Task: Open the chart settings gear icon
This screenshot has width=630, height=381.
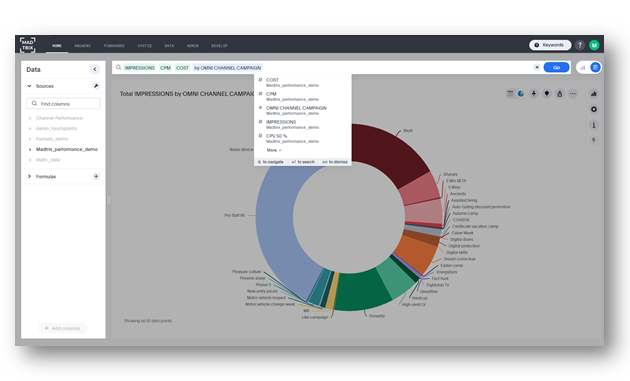Action: [593, 109]
